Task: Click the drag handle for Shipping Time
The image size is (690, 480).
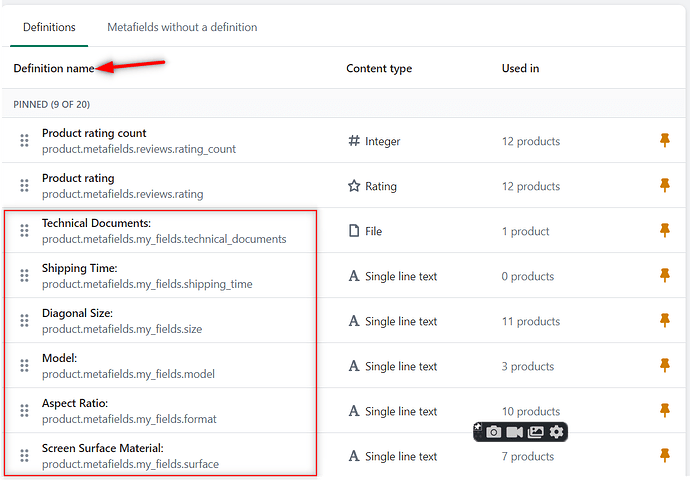Action: [x=24, y=276]
